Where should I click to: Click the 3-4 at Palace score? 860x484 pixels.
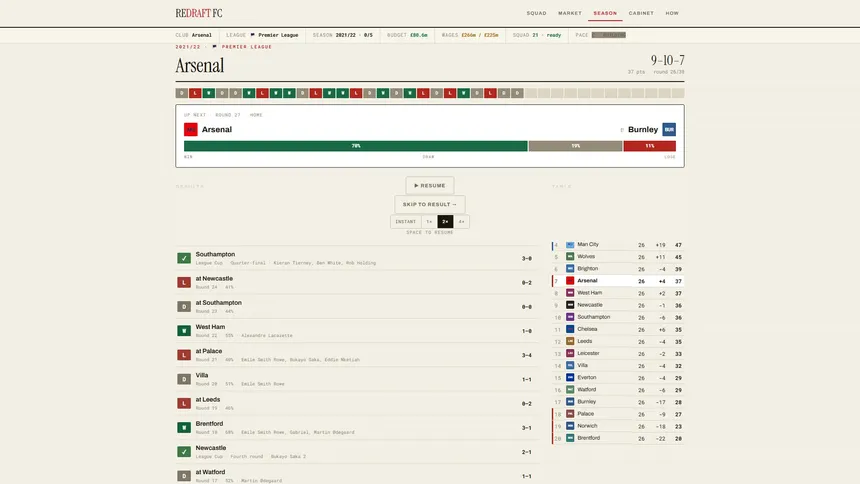[x=527, y=355]
